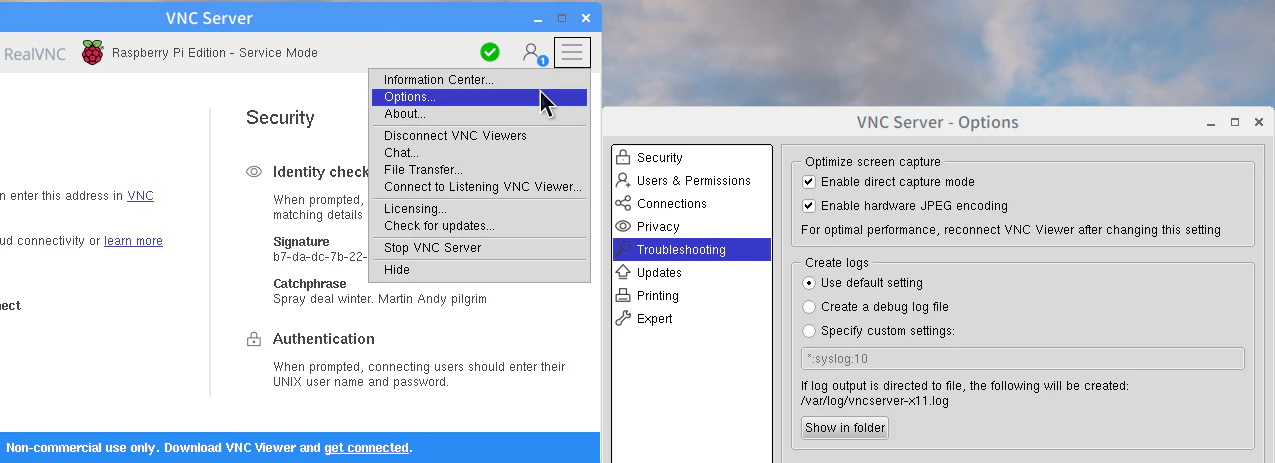Choose Check for updates... menu item
Image resolution: width=1275 pixels, height=463 pixels.
tap(479, 226)
